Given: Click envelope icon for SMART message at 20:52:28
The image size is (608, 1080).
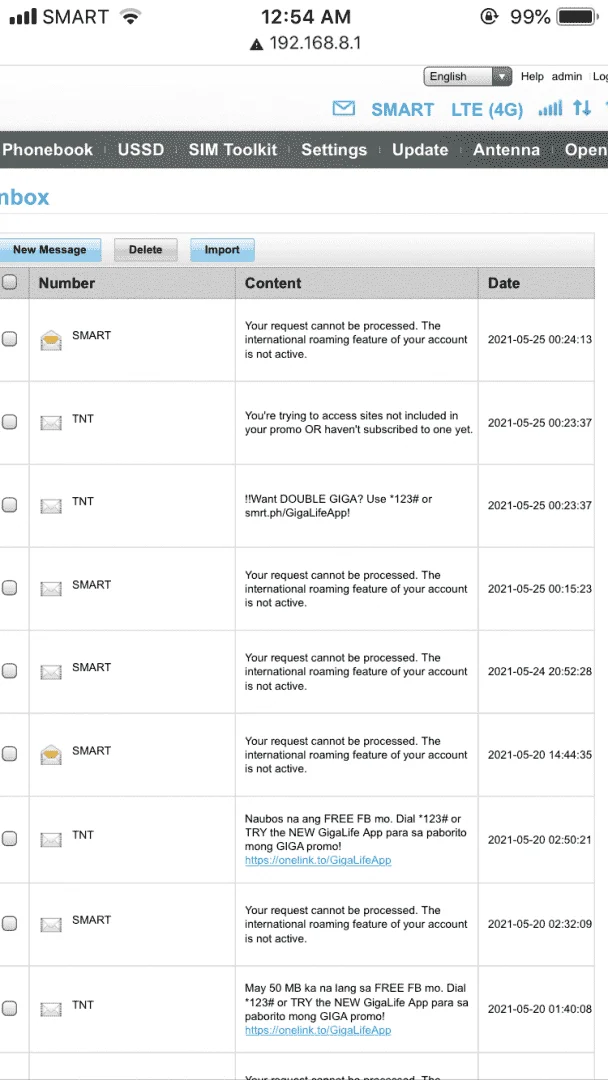Looking at the screenshot, I should tap(51, 672).
